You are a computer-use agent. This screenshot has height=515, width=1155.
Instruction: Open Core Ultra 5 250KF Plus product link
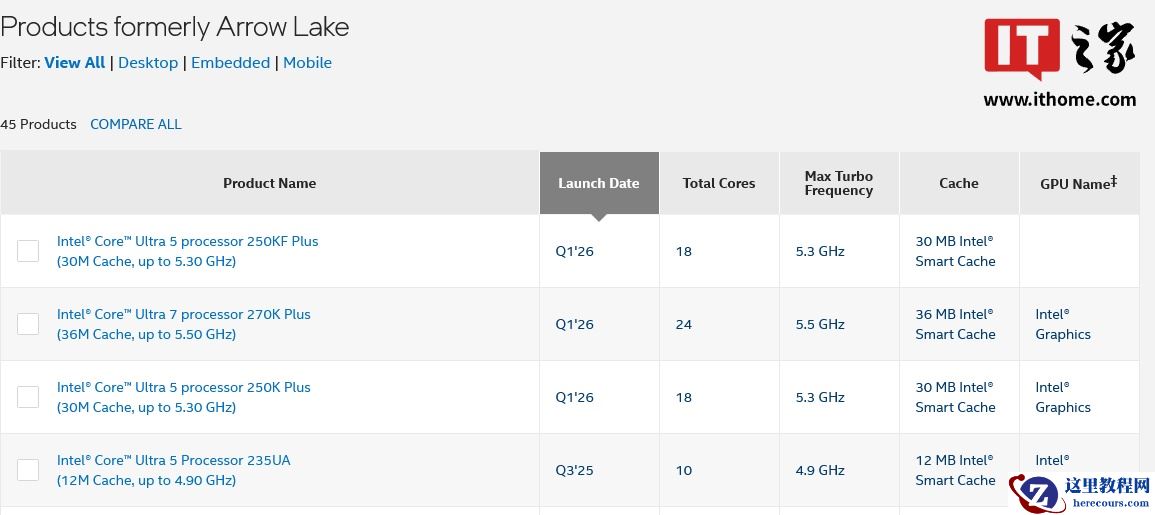click(187, 241)
